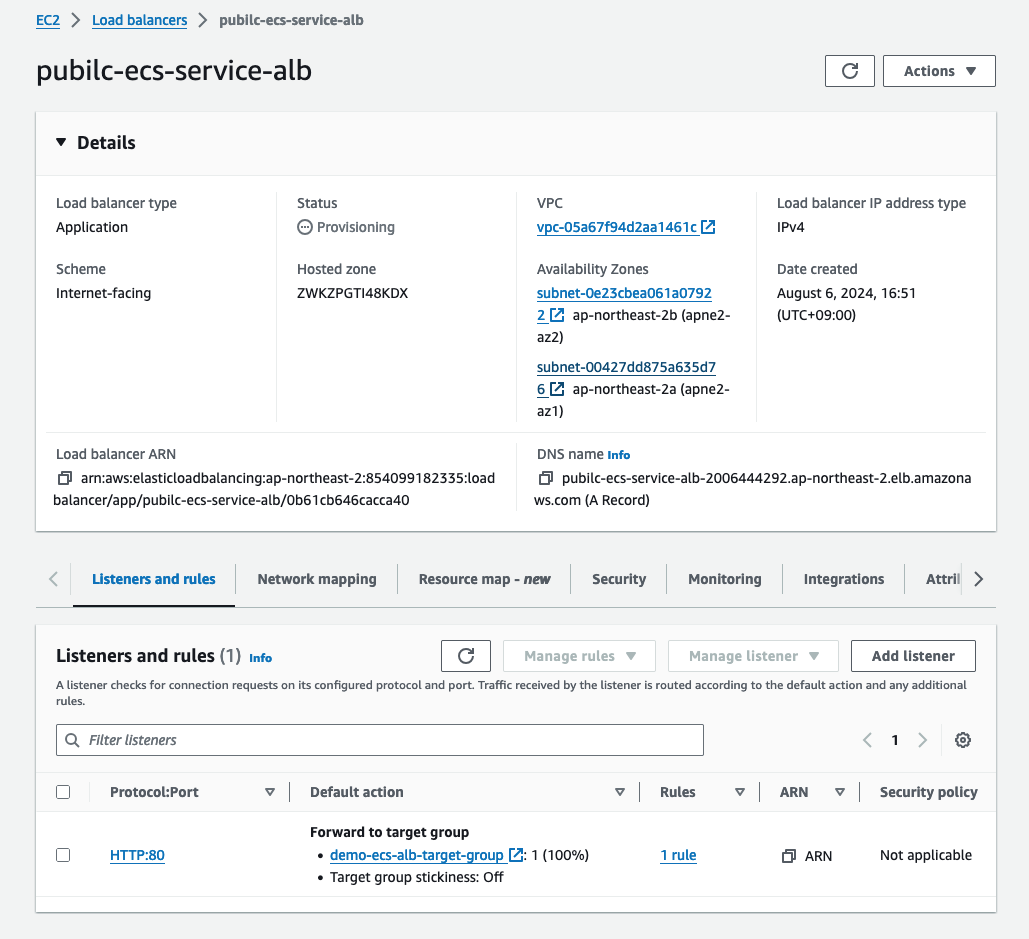1029x939 pixels.
Task: Open DNS name Info link
Action: pyautogui.click(x=618, y=455)
